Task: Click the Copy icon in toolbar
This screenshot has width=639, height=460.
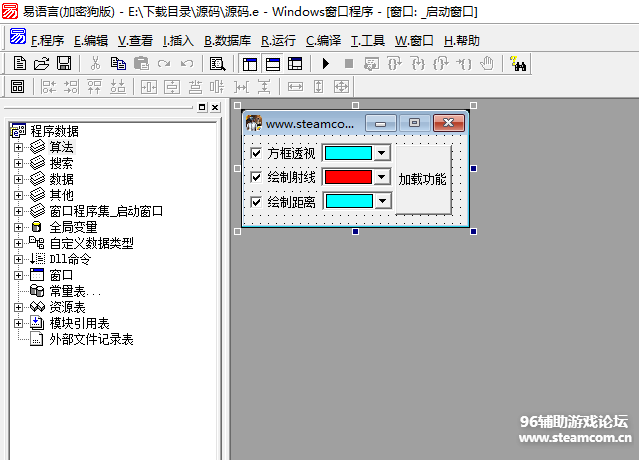Action: 118,63
